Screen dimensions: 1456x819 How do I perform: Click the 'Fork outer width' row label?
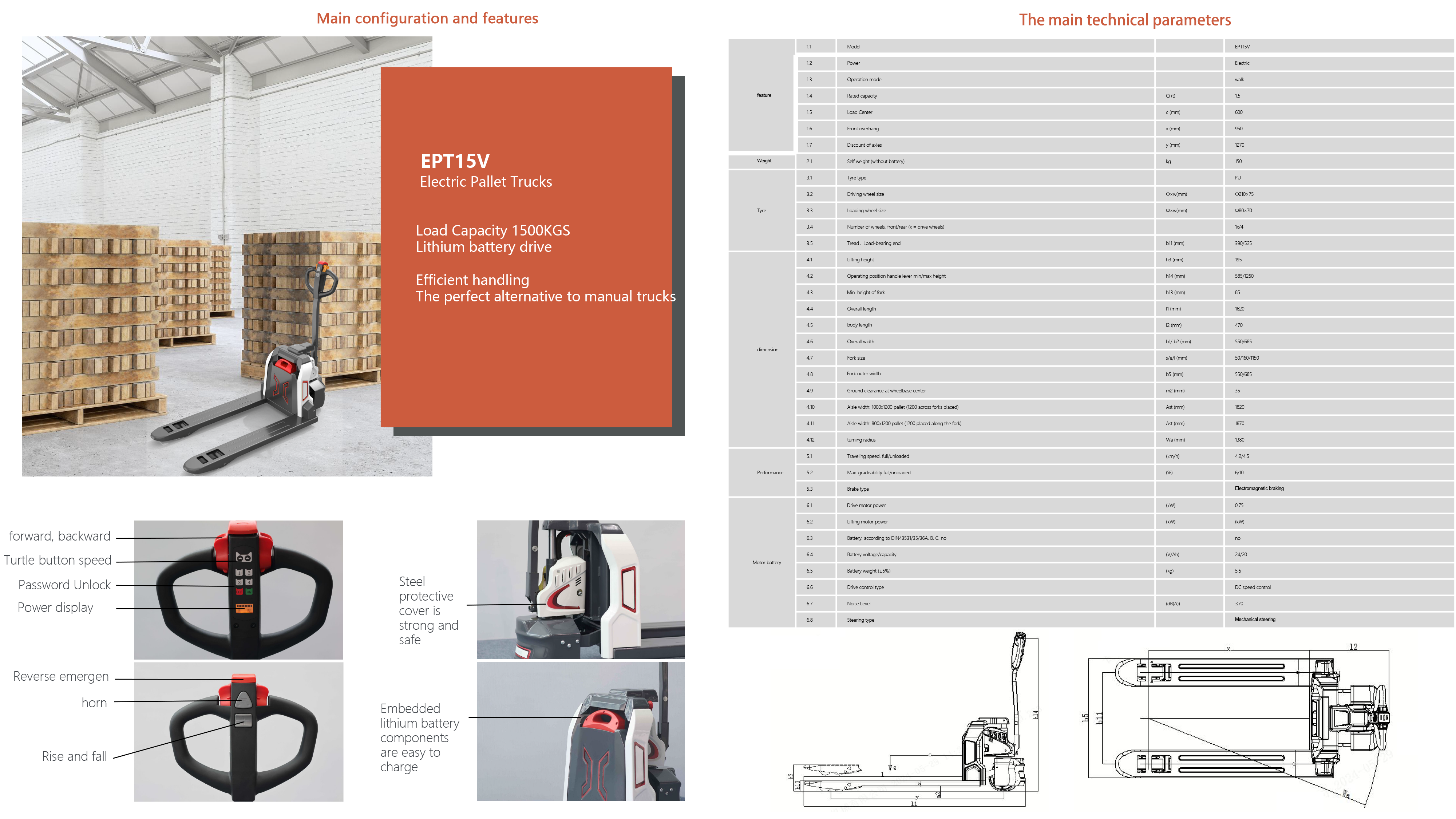(863, 373)
